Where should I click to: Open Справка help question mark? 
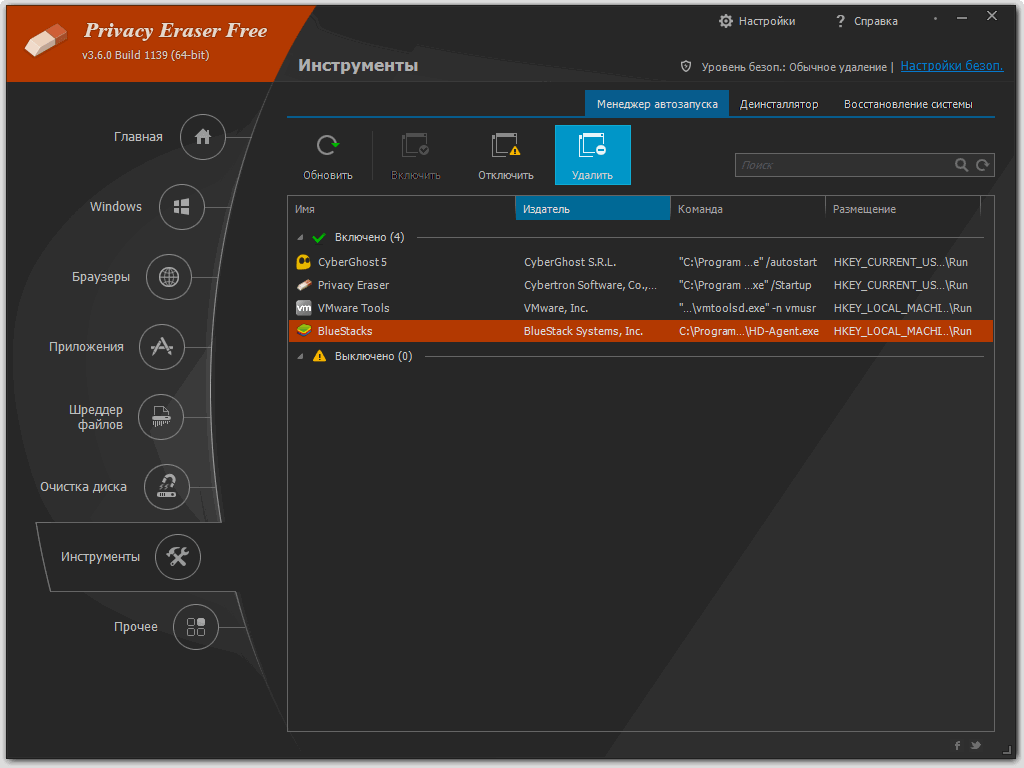click(x=866, y=21)
